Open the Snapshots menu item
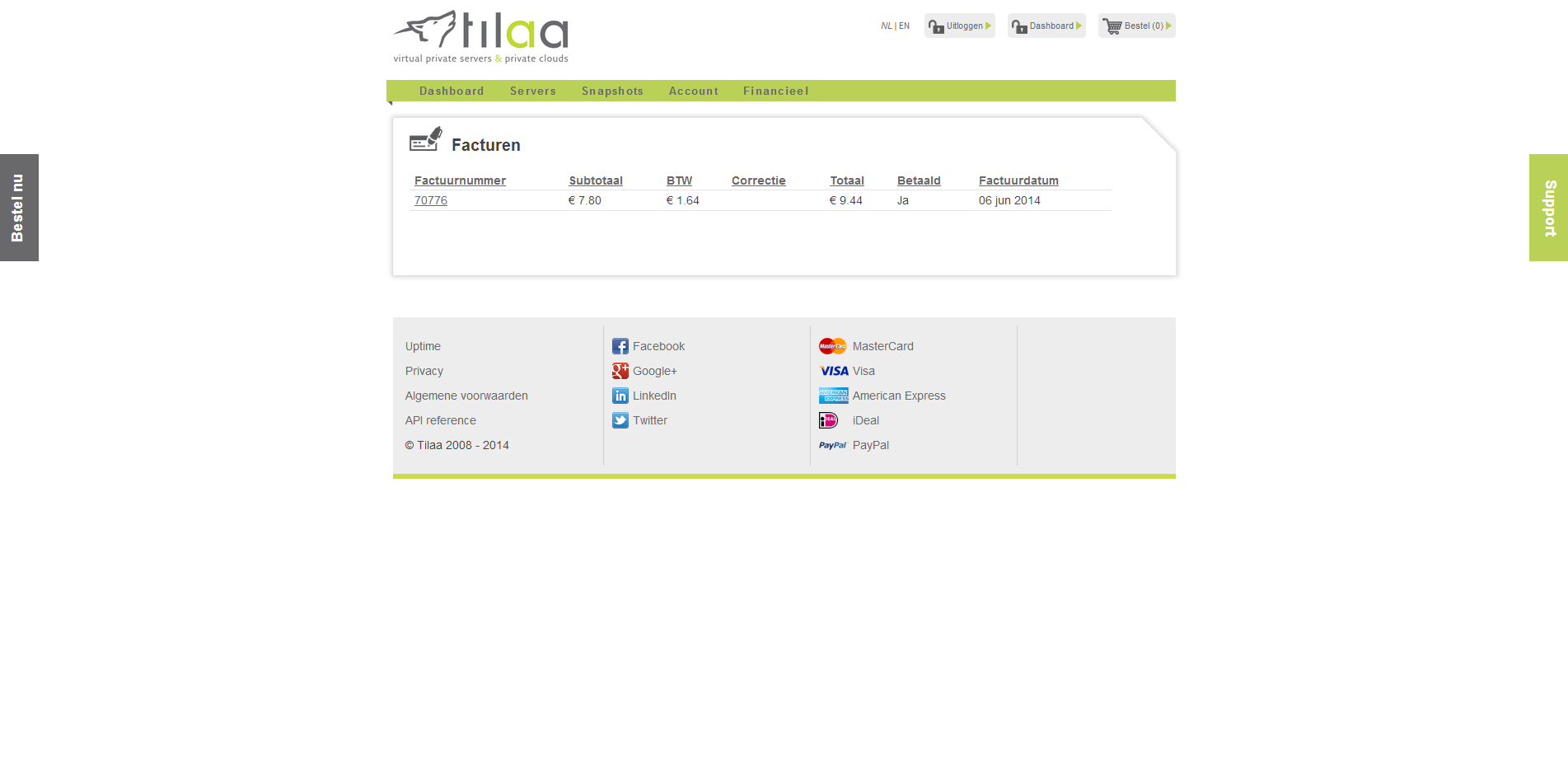This screenshot has width=1568, height=773. [612, 91]
